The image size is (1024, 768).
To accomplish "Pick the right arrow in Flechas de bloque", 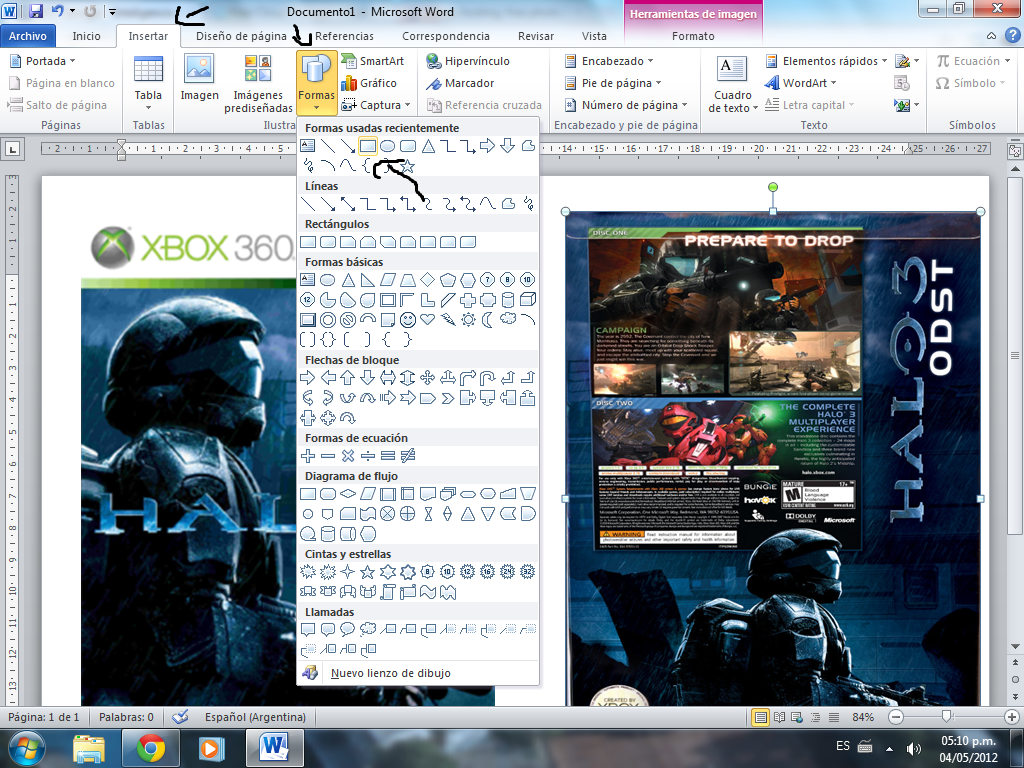I will (308, 377).
